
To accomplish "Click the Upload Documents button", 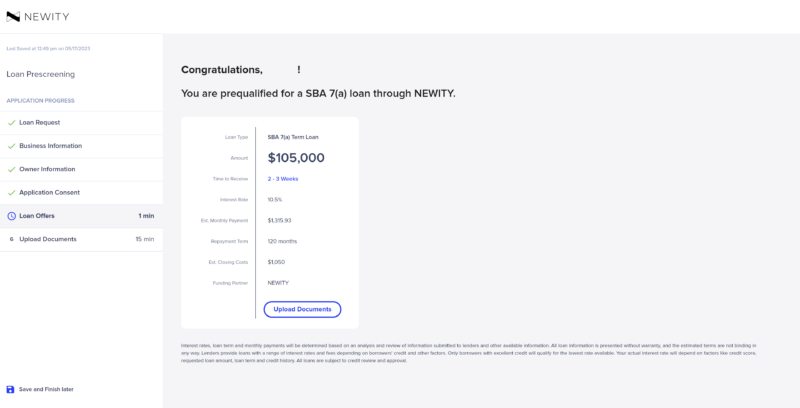I will [302, 309].
